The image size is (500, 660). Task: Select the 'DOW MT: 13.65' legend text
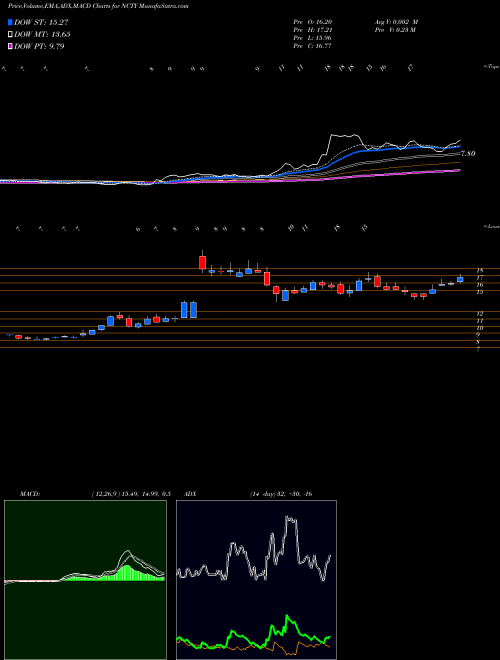[42, 35]
